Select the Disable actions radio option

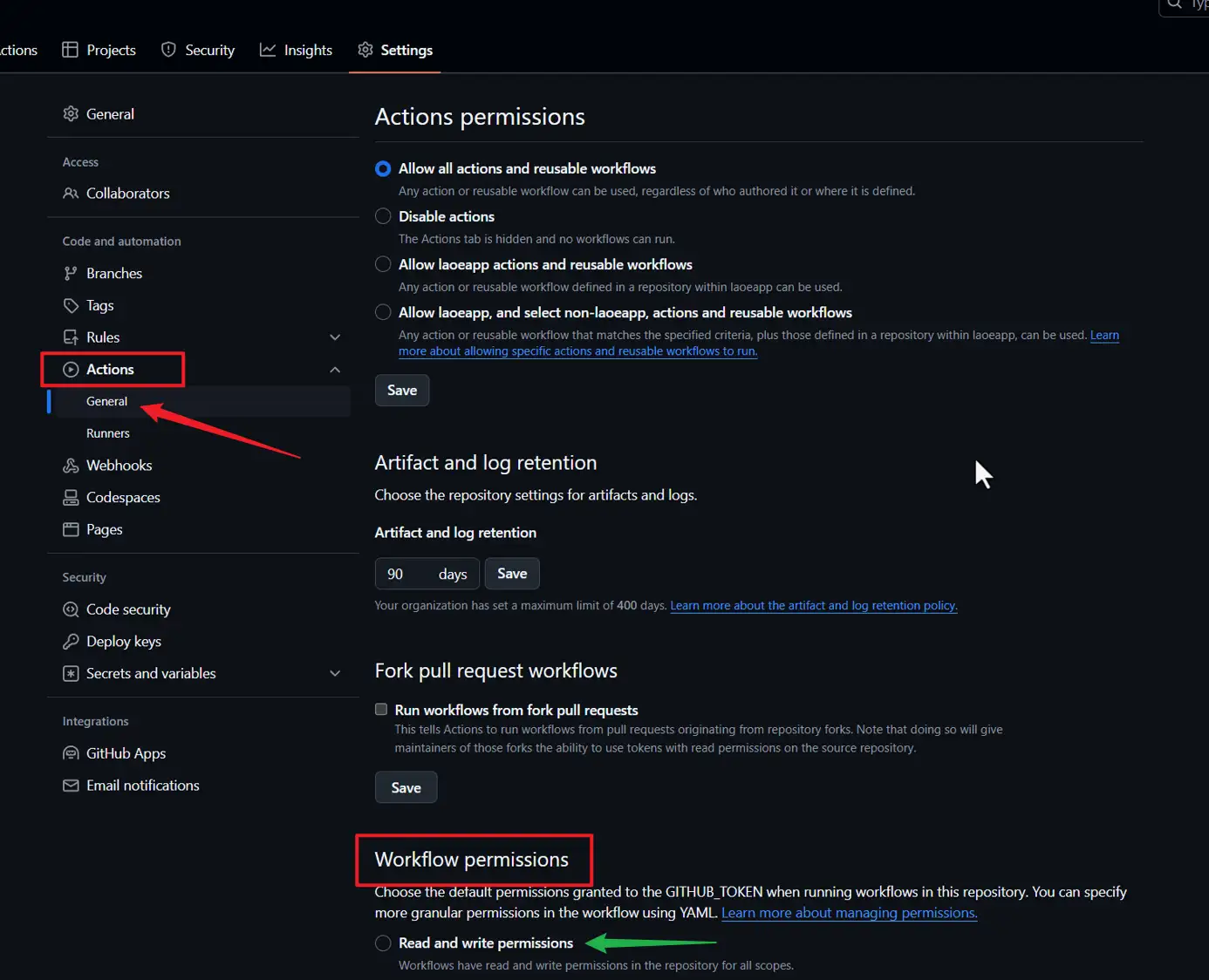point(383,216)
